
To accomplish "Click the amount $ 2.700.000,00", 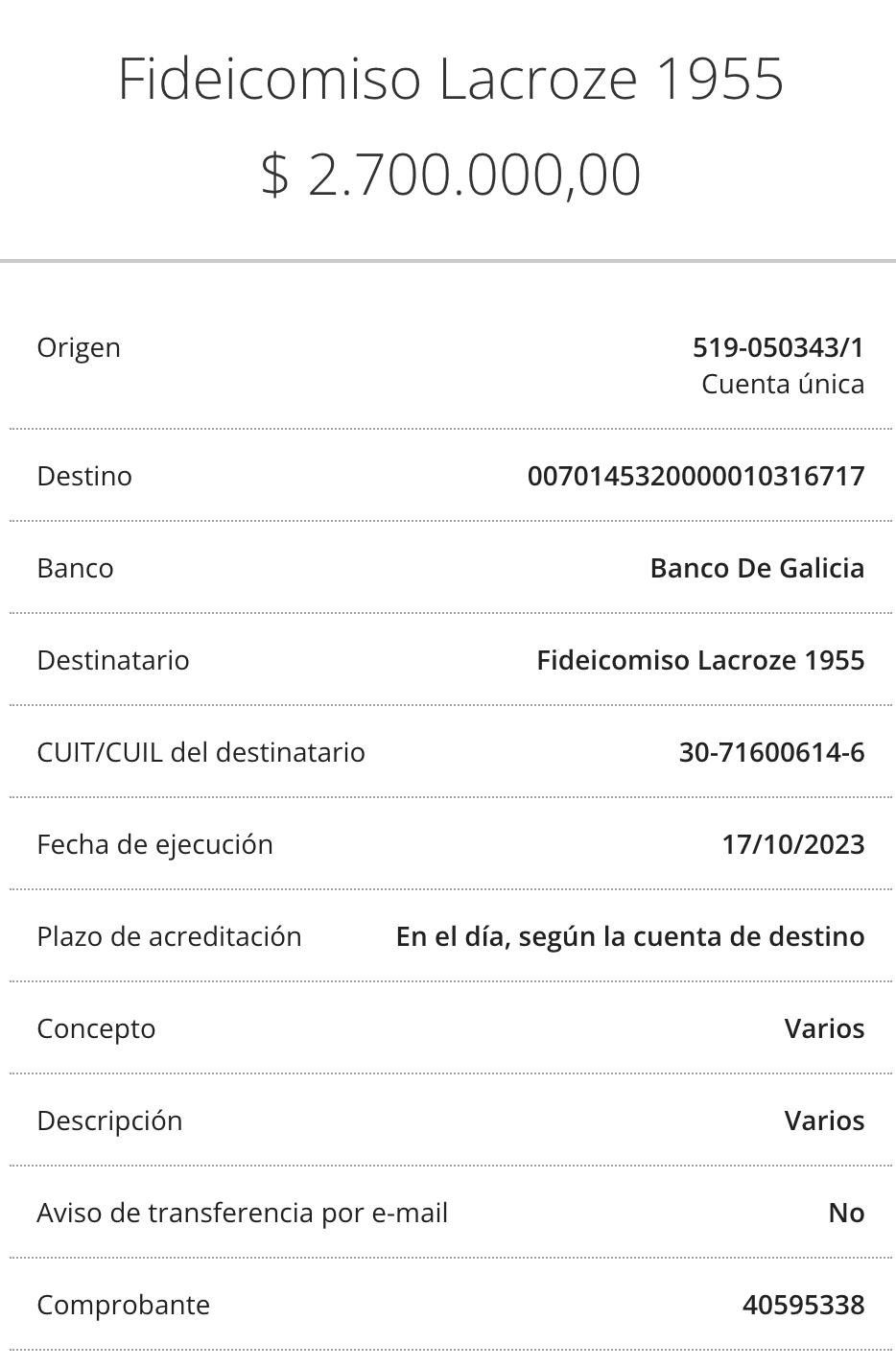I will [451, 175].
